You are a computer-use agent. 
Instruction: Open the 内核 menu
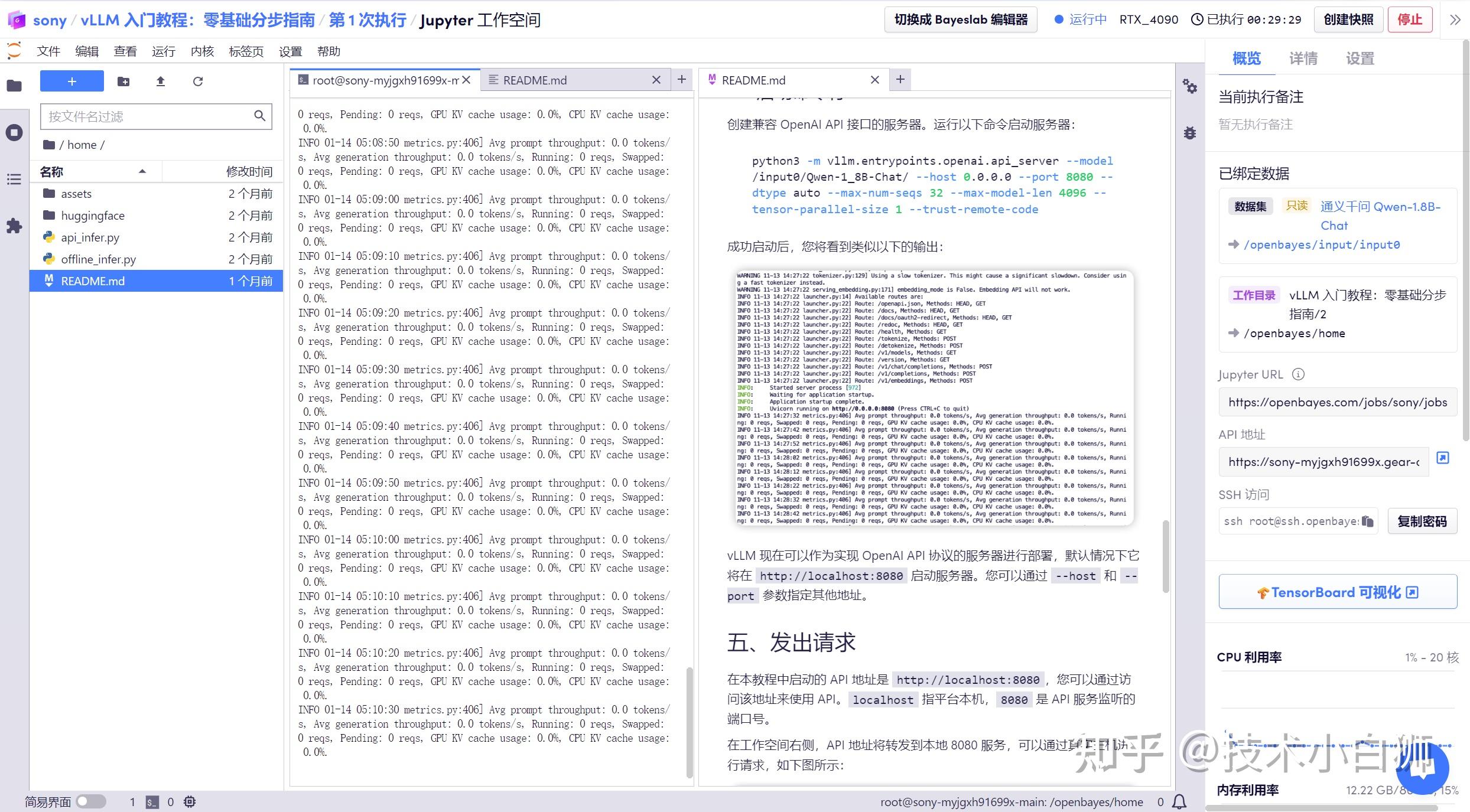(x=202, y=51)
